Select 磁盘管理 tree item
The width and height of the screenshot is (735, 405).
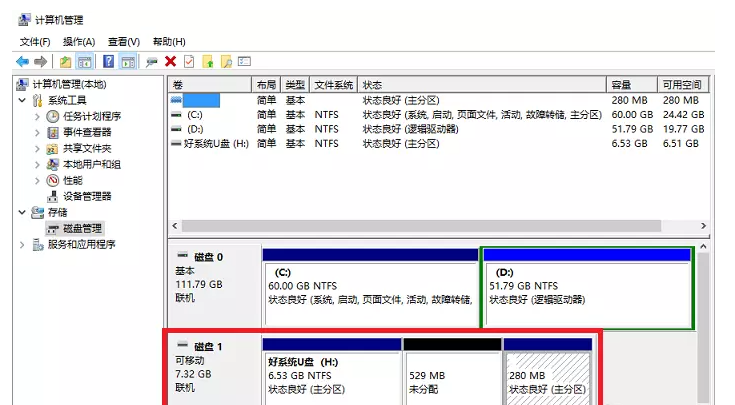82,229
